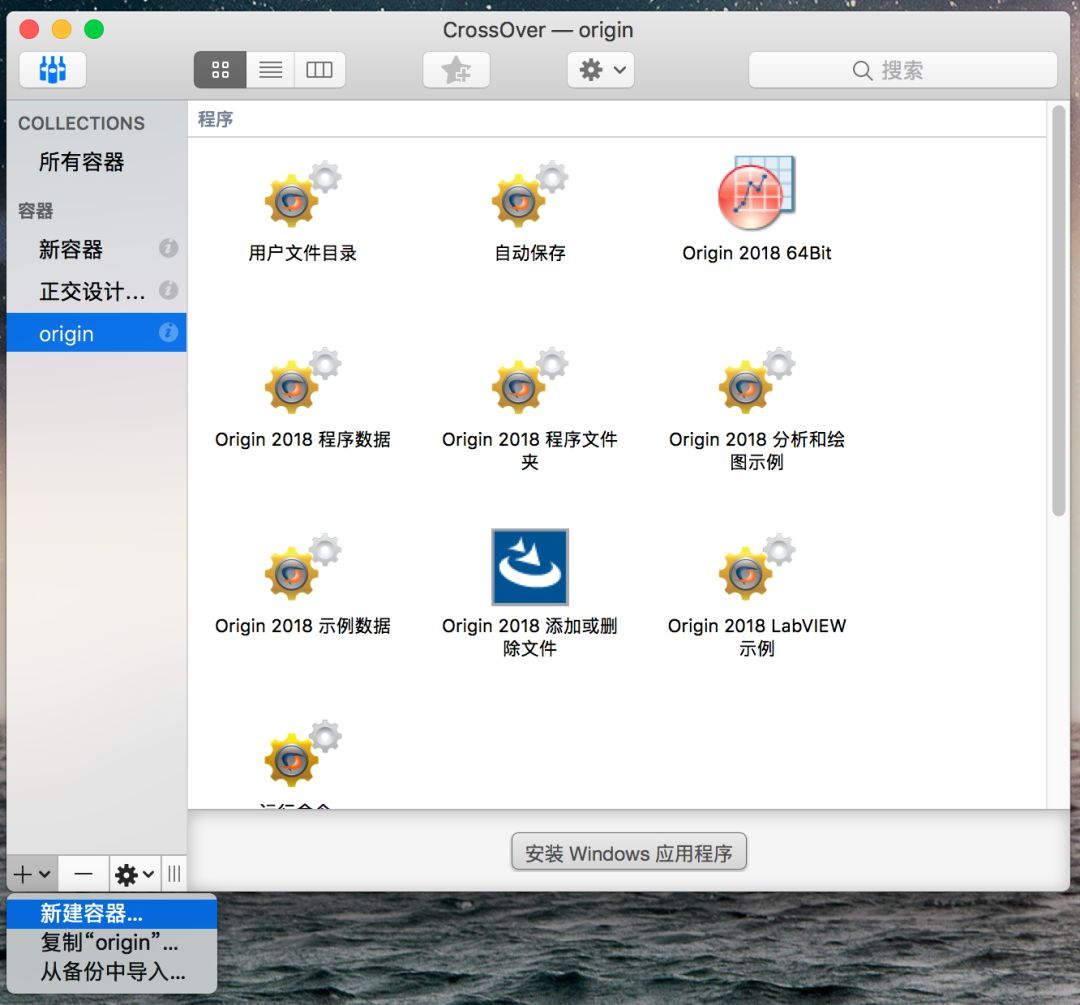
Task: Click the 程序 section header
Action: (x=216, y=119)
